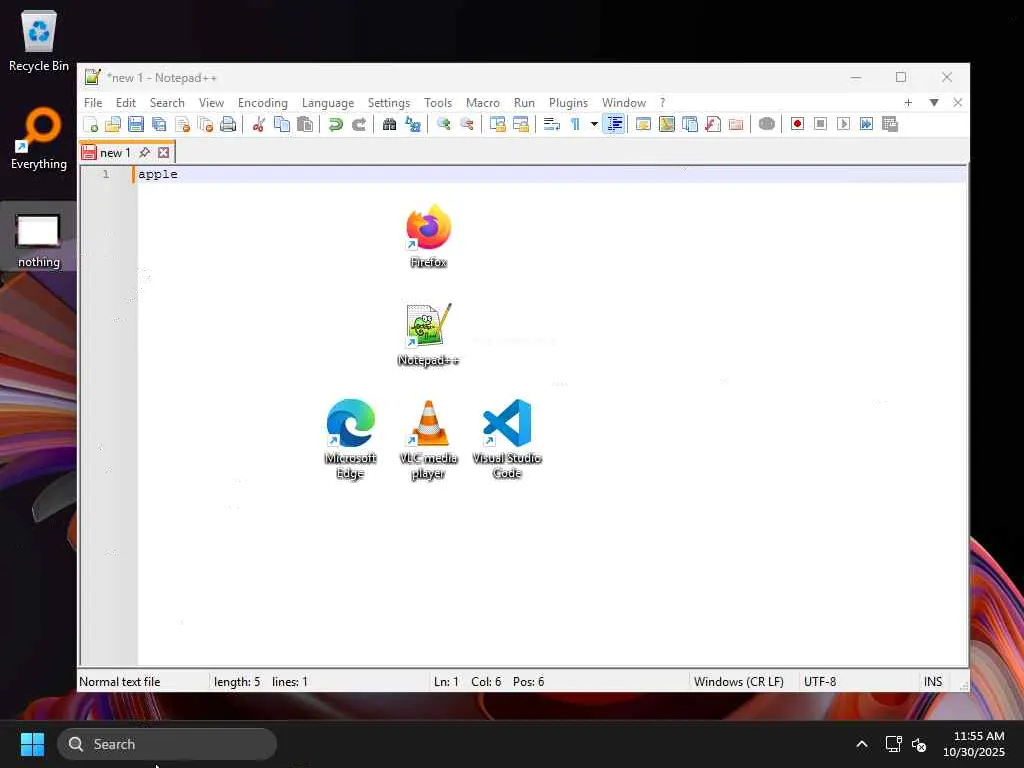Click the Save recorded macro icon

(x=889, y=124)
